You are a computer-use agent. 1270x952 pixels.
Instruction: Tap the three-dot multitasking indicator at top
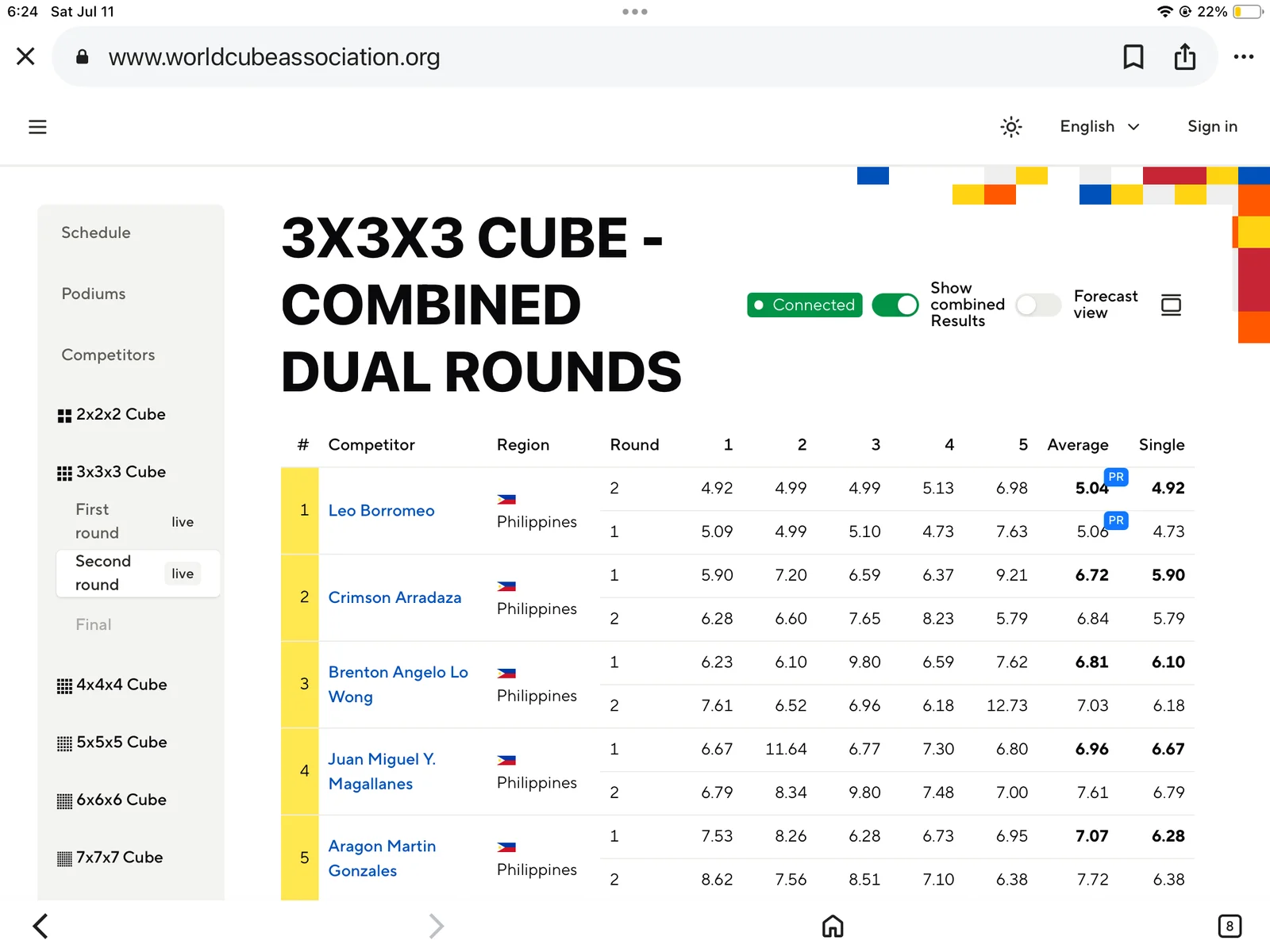(x=635, y=12)
